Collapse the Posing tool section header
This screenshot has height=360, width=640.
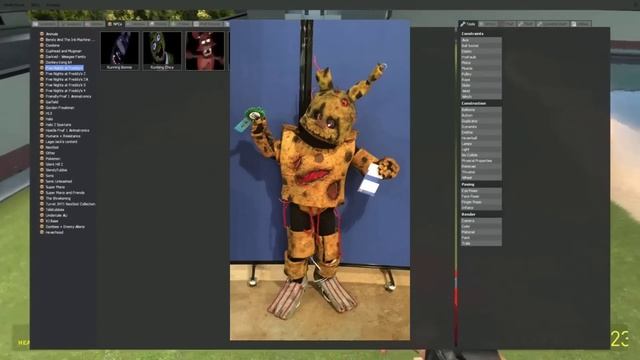coord(481,184)
